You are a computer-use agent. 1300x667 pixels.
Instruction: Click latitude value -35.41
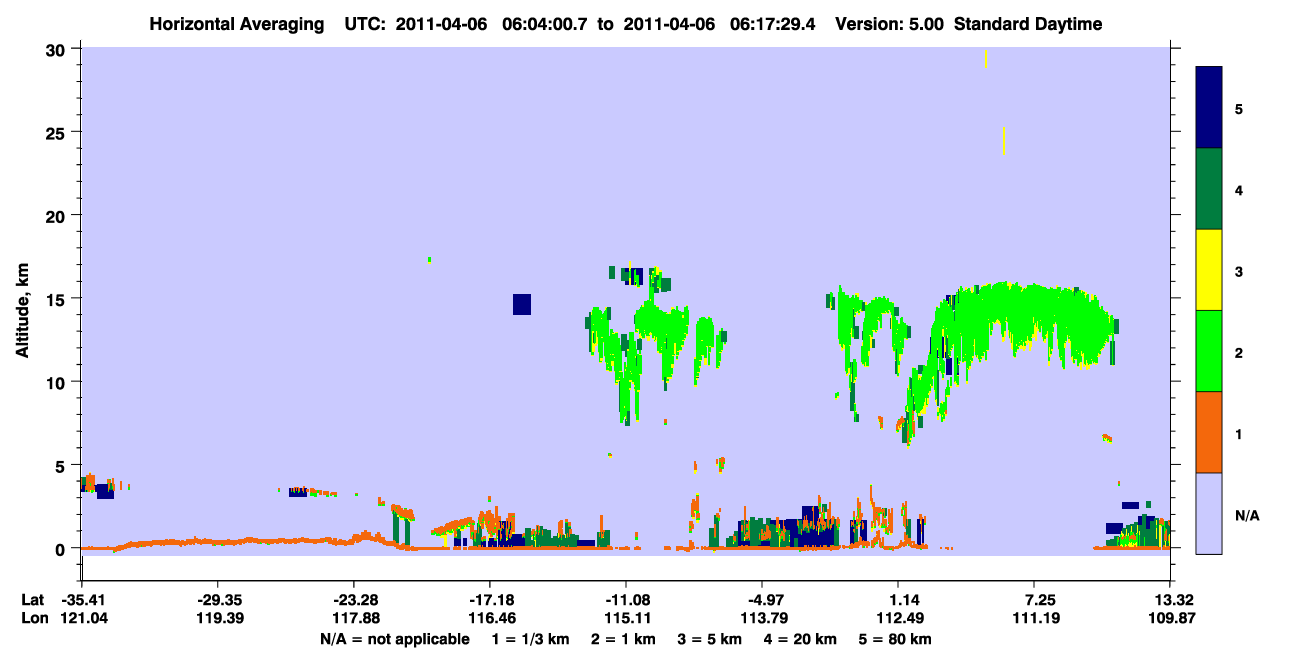(x=82, y=600)
